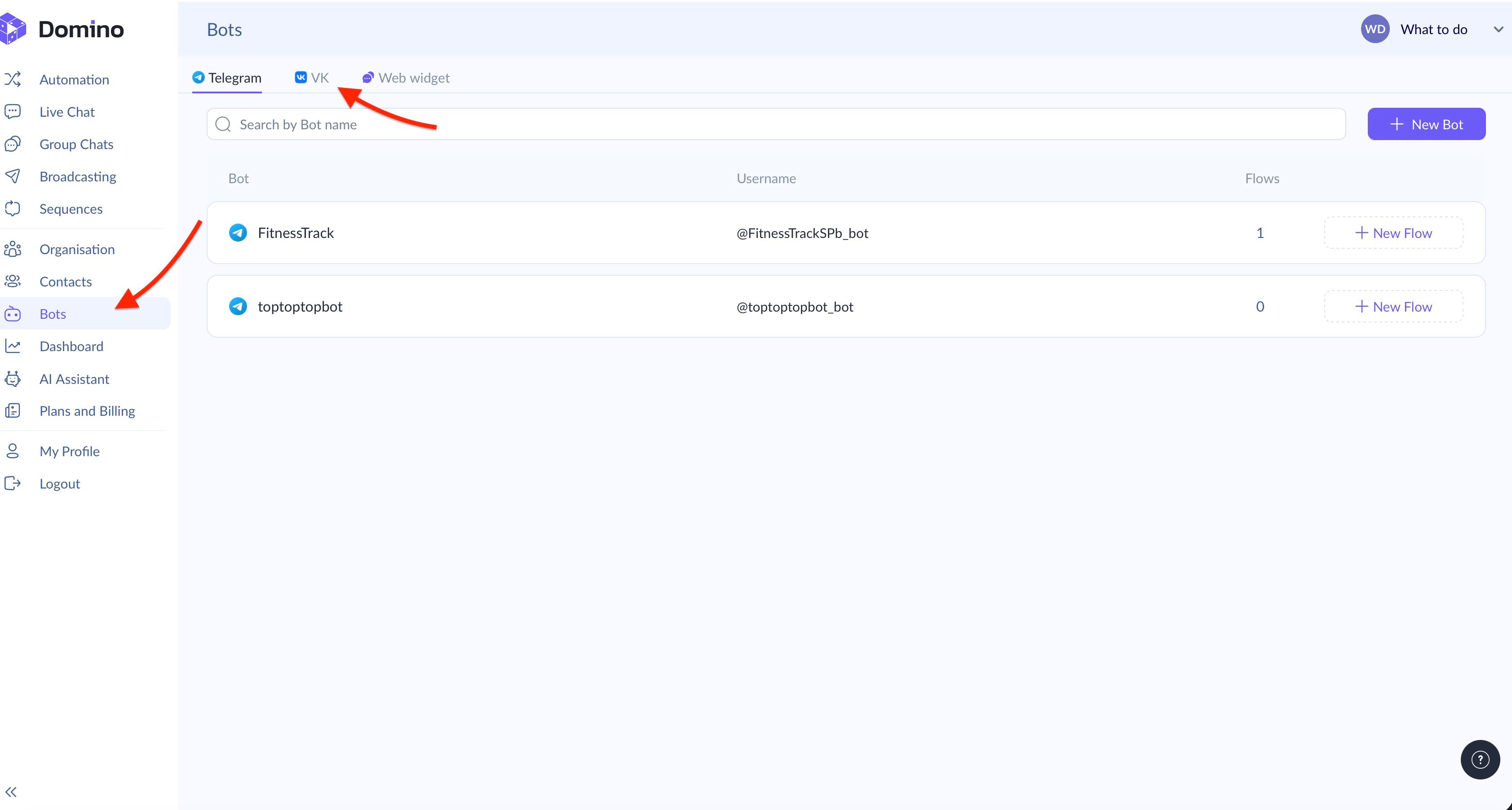Click the Sequences icon
This screenshot has width=1512, height=810.
13,208
